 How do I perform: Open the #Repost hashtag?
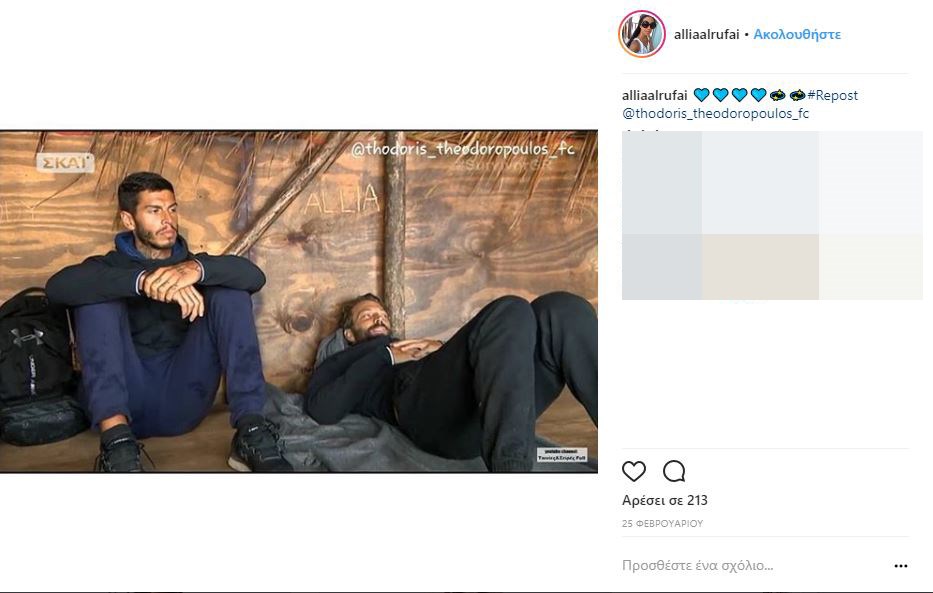tap(832, 95)
